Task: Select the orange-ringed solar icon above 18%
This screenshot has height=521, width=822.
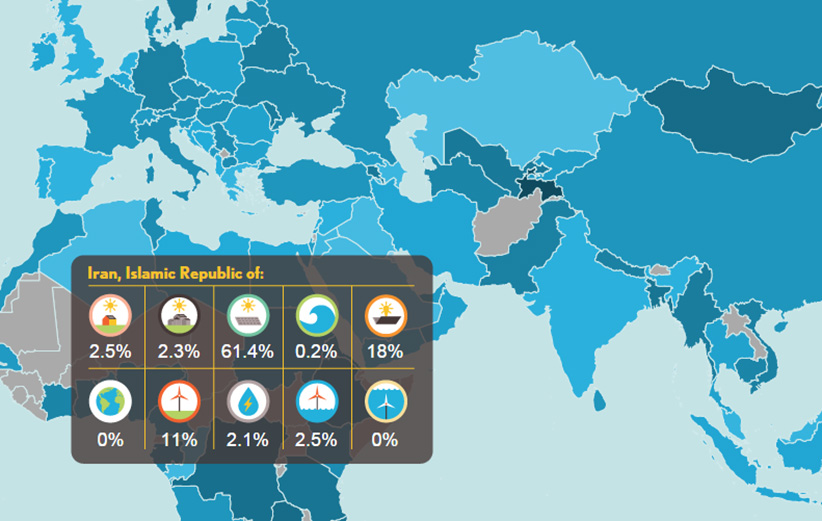Action: (x=386, y=315)
